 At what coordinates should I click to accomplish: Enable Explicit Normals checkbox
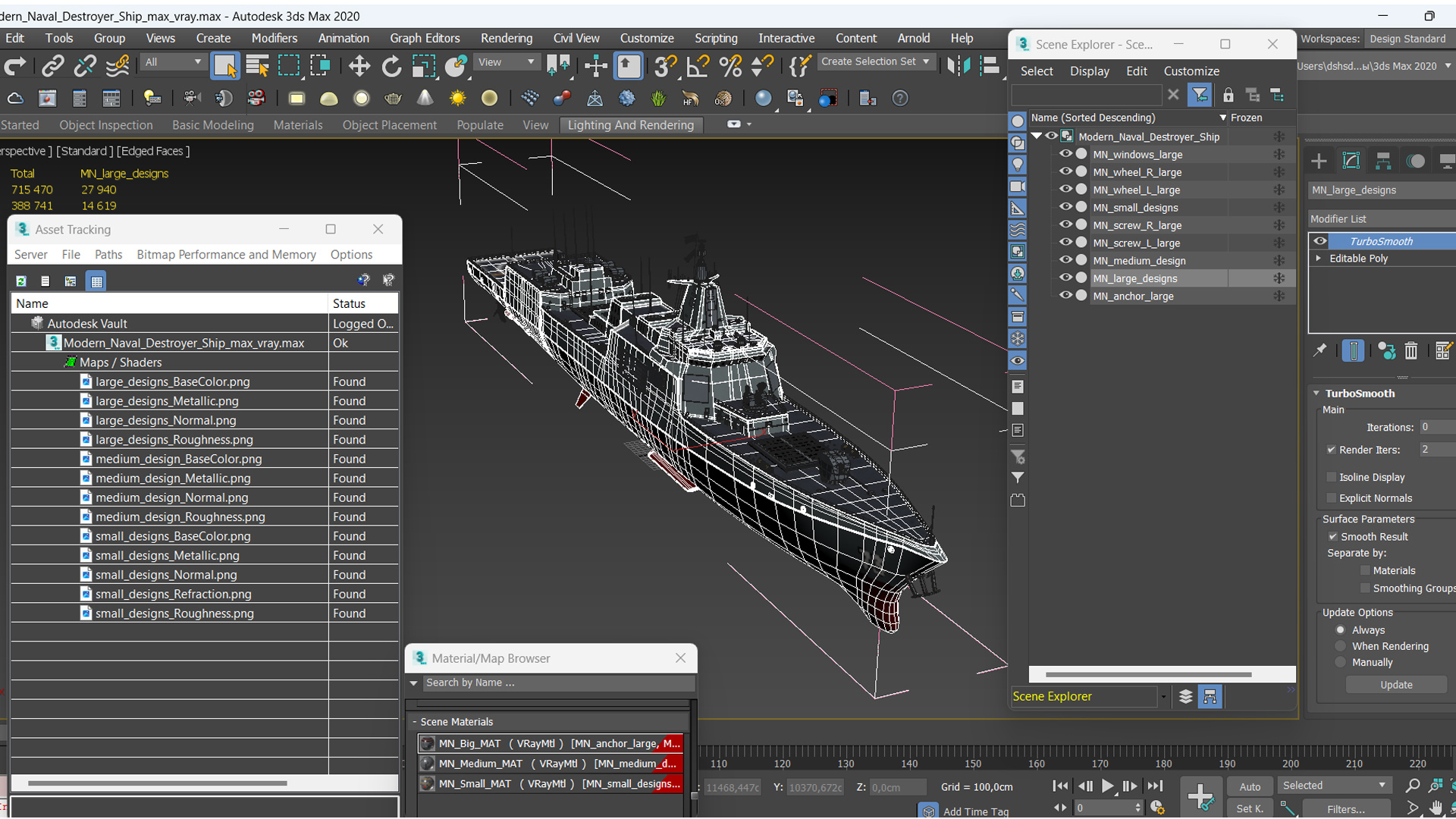[x=1332, y=498]
